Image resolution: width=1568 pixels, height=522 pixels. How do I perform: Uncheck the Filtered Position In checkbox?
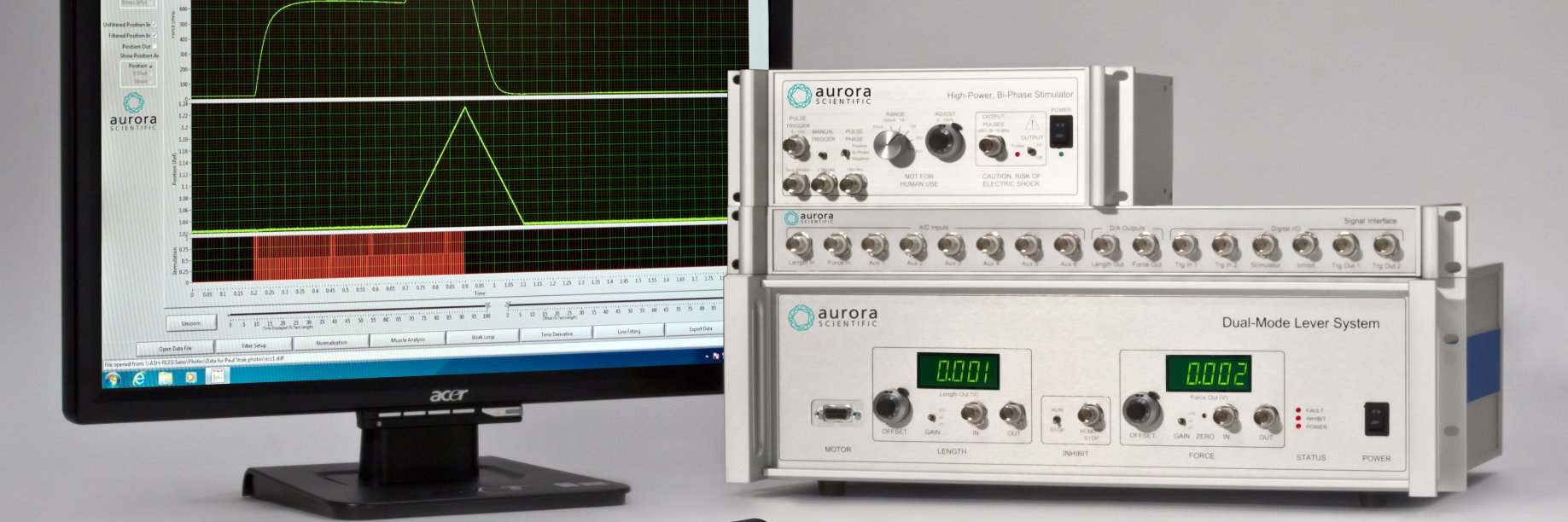click(154, 36)
